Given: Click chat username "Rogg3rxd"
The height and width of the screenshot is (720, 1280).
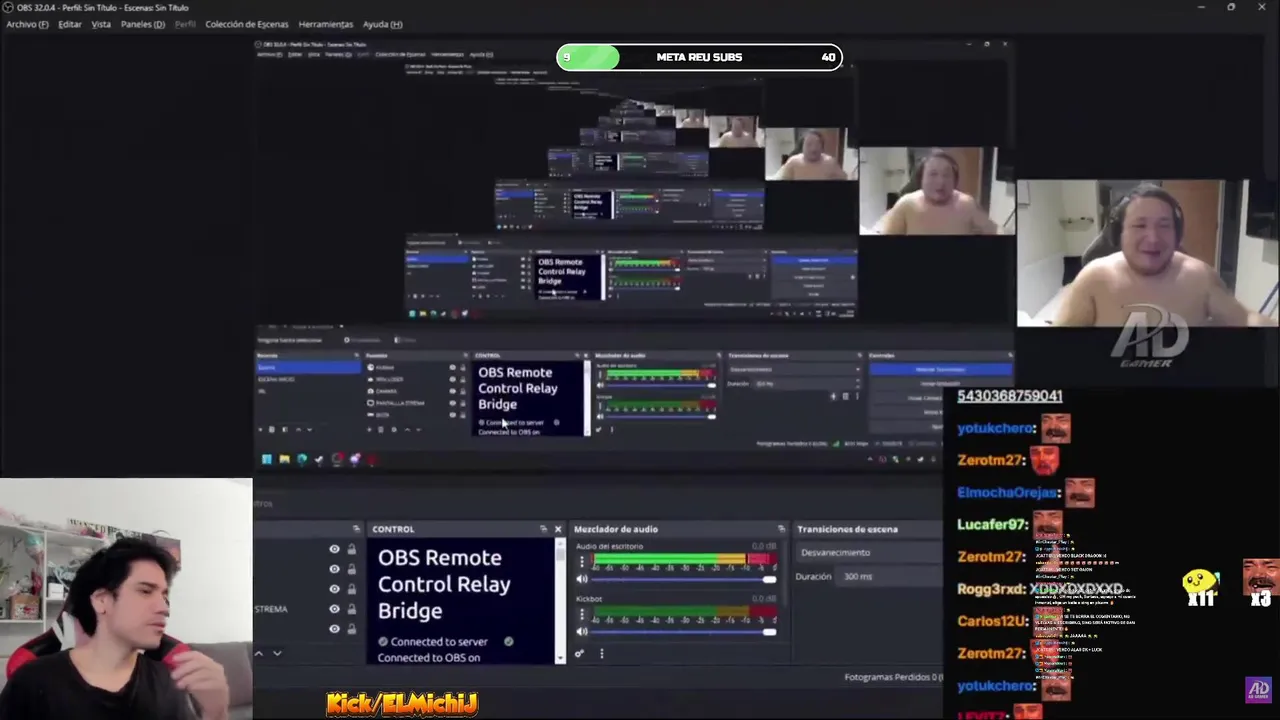Looking at the screenshot, I should pos(990,589).
